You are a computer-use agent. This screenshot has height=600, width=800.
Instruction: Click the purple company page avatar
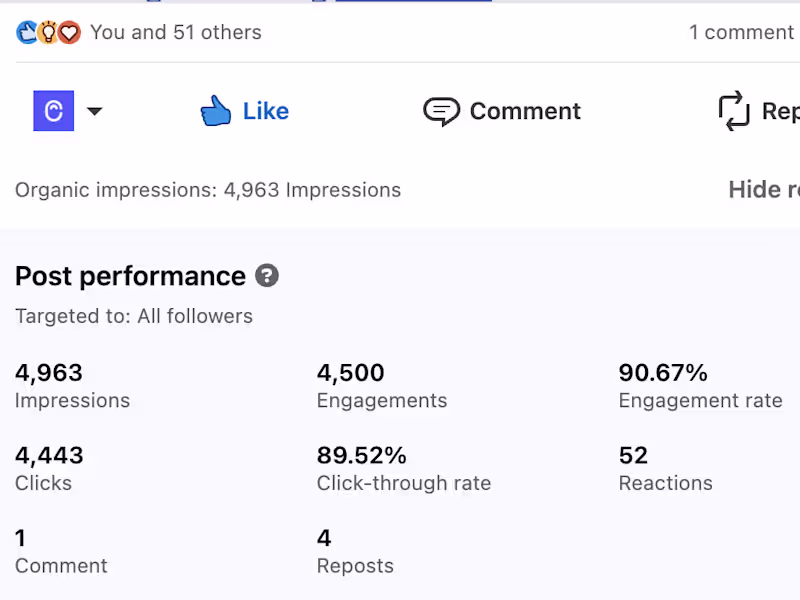click(x=53, y=111)
